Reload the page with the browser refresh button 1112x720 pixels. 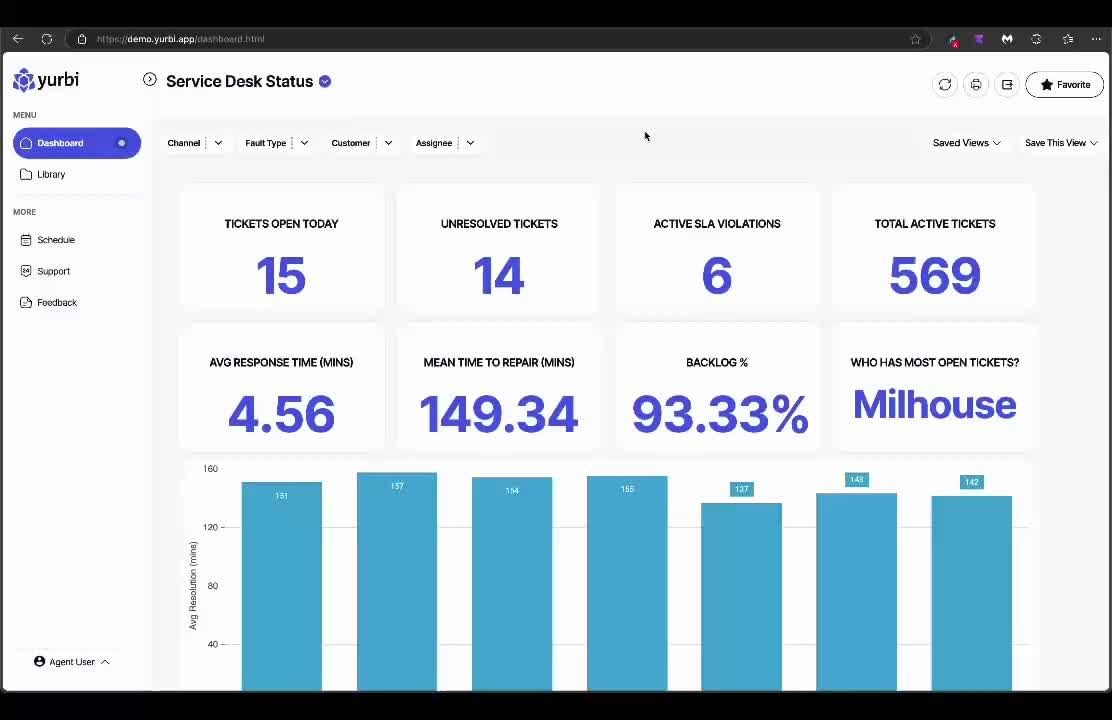[x=47, y=39]
